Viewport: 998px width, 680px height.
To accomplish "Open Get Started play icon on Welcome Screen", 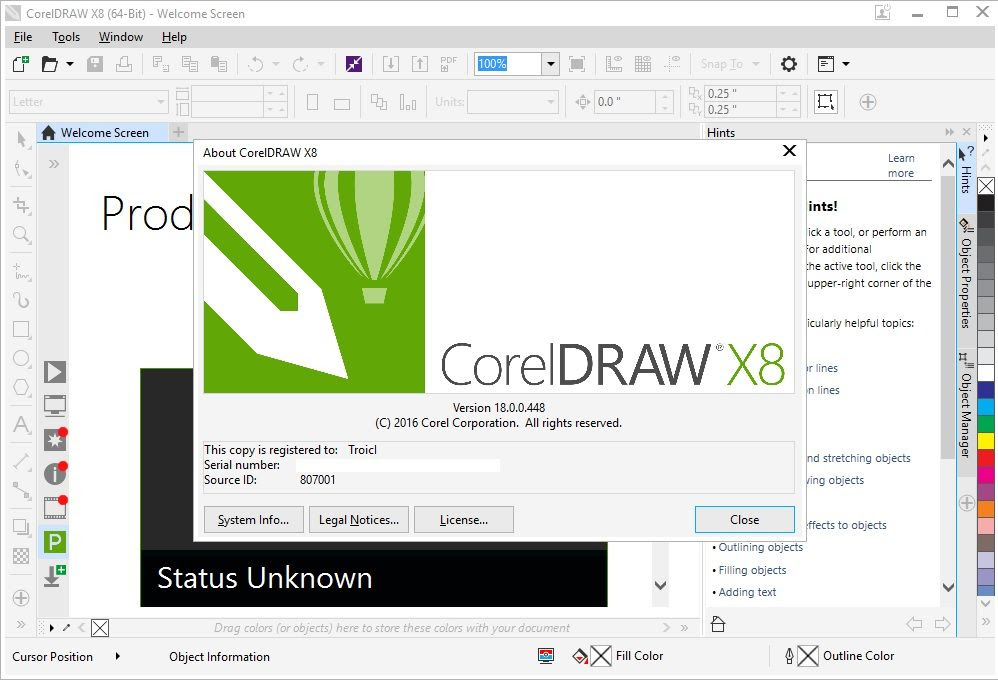I will [55, 372].
